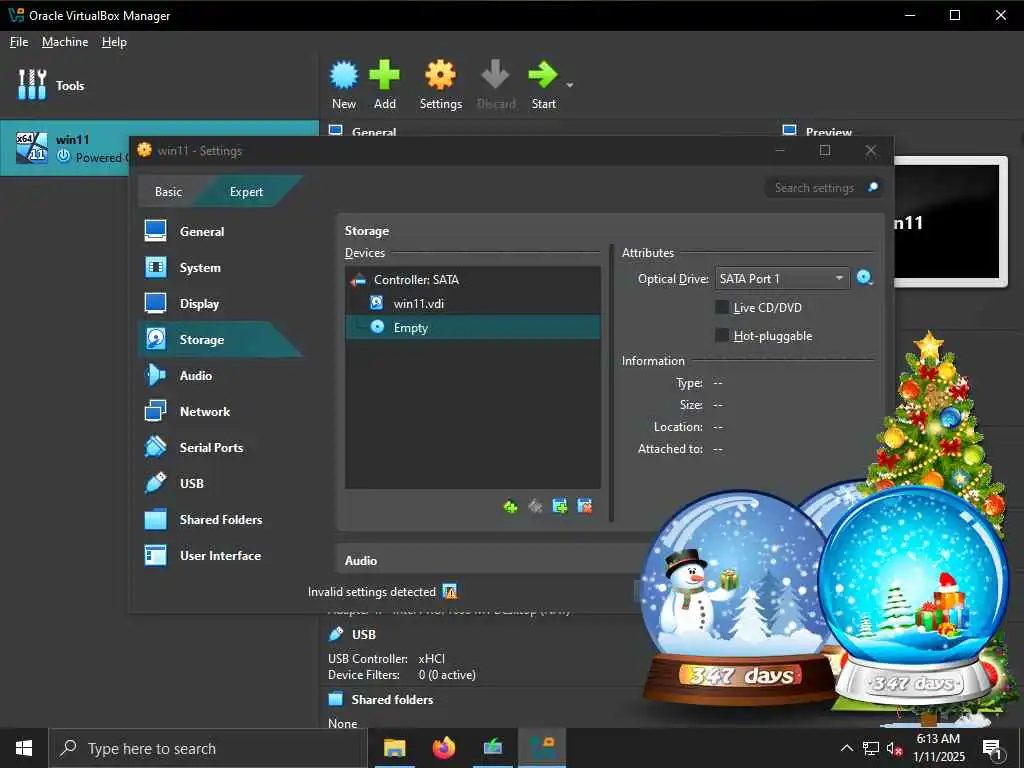The width and height of the screenshot is (1024, 768).
Task: Click the Invalid settings detected warning icon
Action: [450, 592]
